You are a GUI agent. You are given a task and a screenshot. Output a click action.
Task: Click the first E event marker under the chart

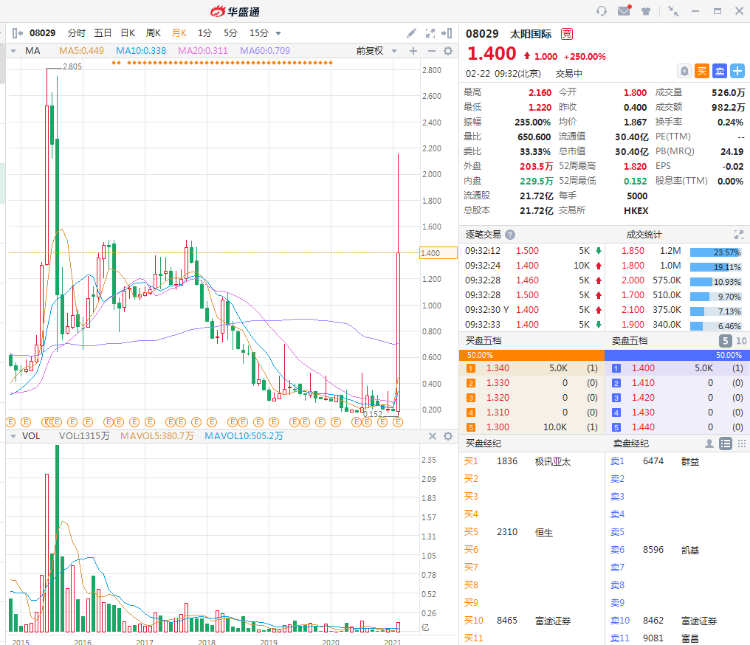pyautogui.click(x=11, y=422)
